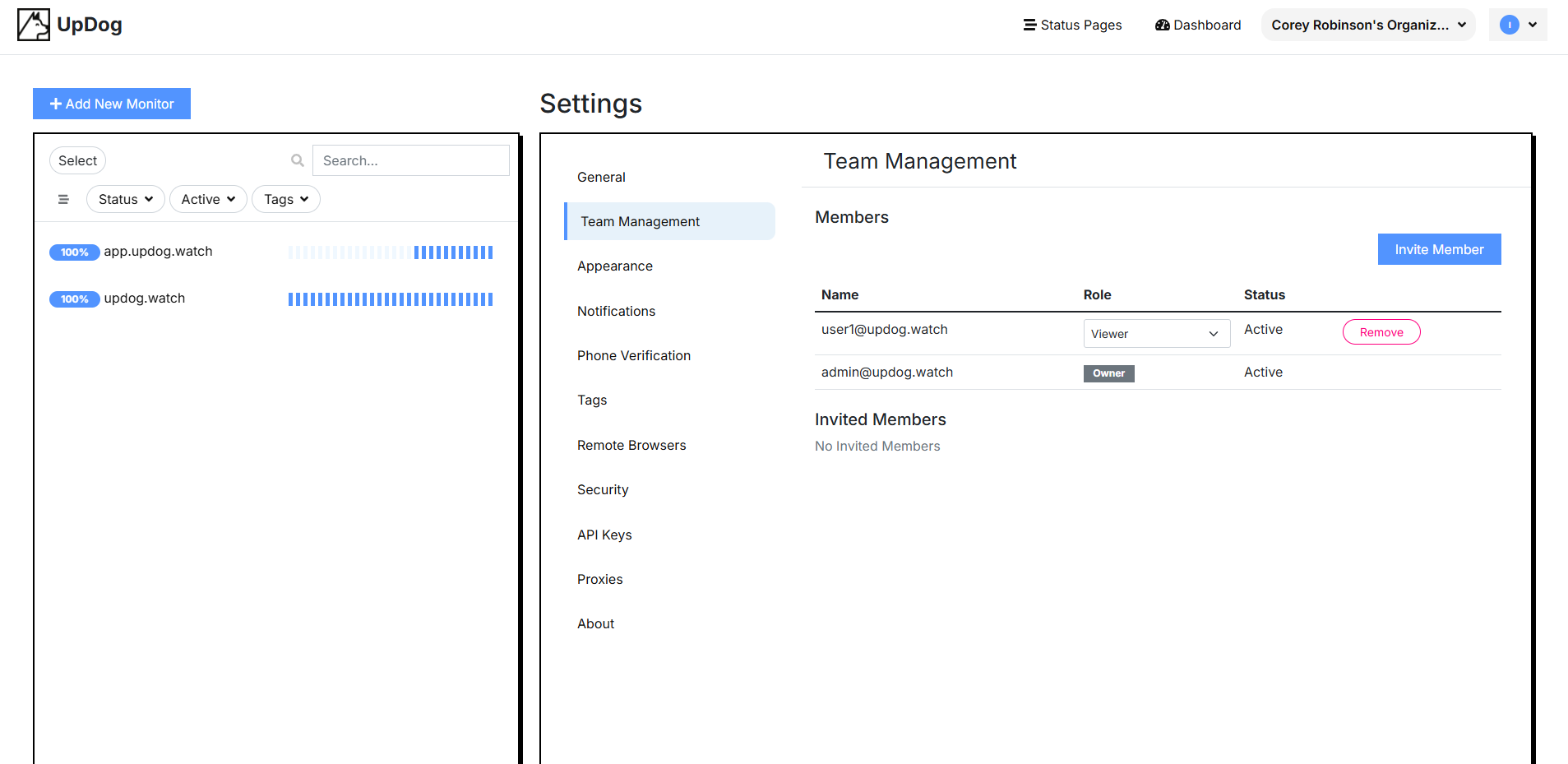Click the 100% badge for app.updog.watch
Image resolution: width=1568 pixels, height=764 pixels.
click(74, 252)
